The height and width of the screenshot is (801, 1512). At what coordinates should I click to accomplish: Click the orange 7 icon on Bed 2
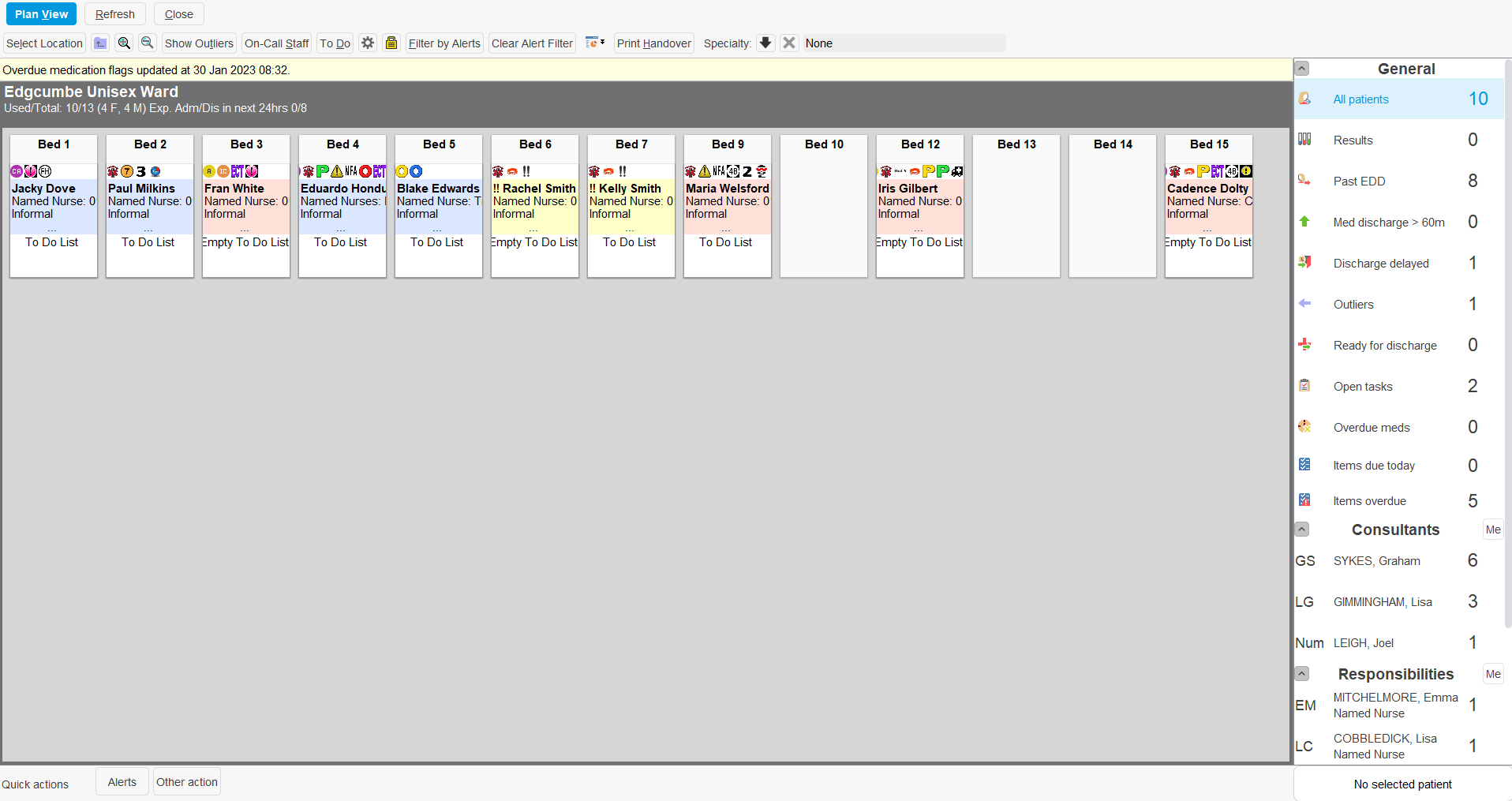(127, 171)
